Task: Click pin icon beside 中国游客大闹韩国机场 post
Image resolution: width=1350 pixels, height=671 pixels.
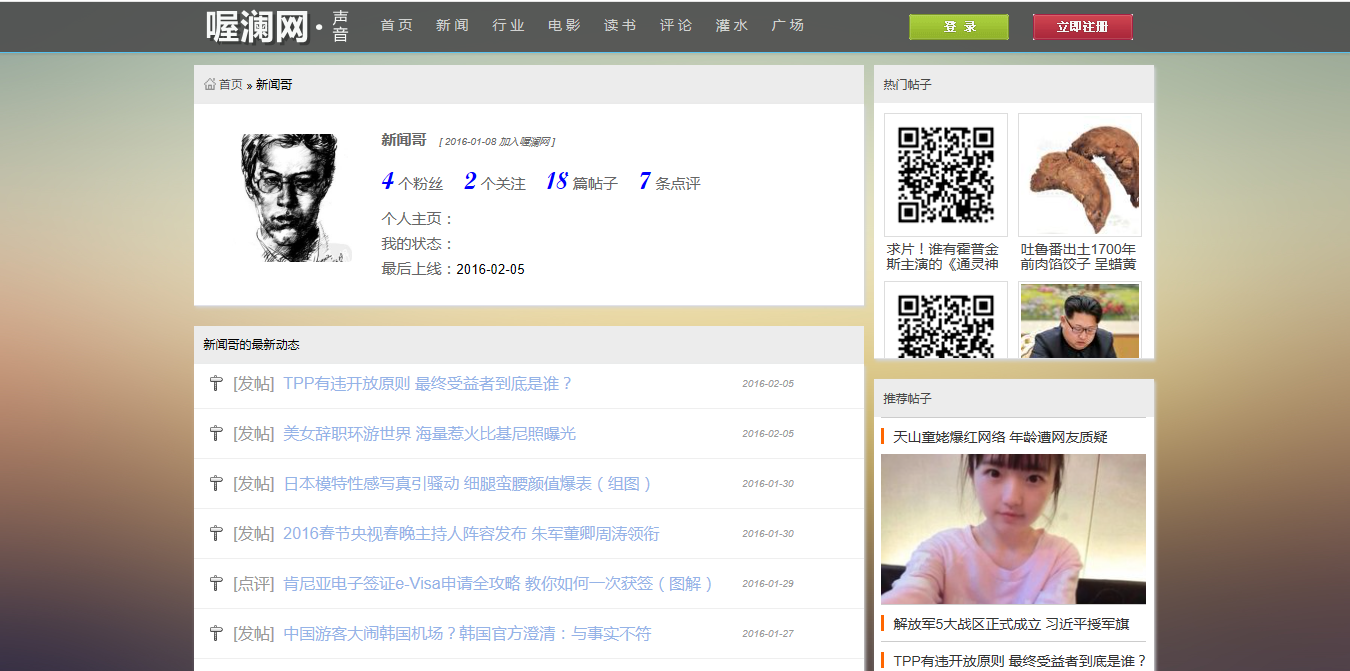Action: tap(215, 633)
